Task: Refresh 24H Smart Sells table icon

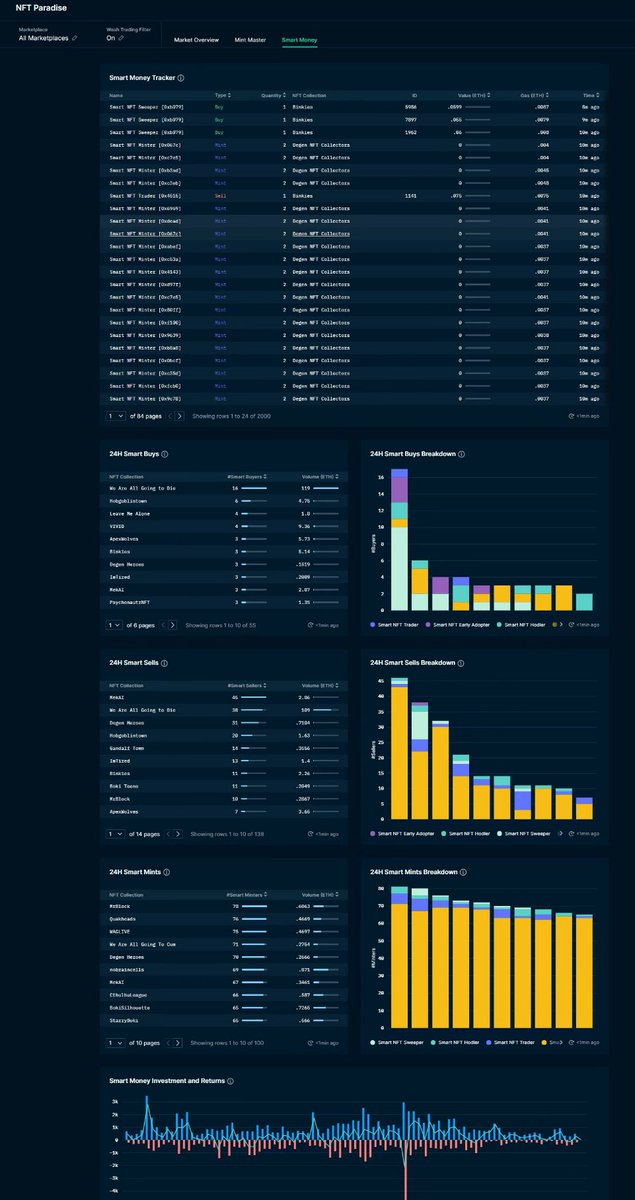Action: point(310,833)
